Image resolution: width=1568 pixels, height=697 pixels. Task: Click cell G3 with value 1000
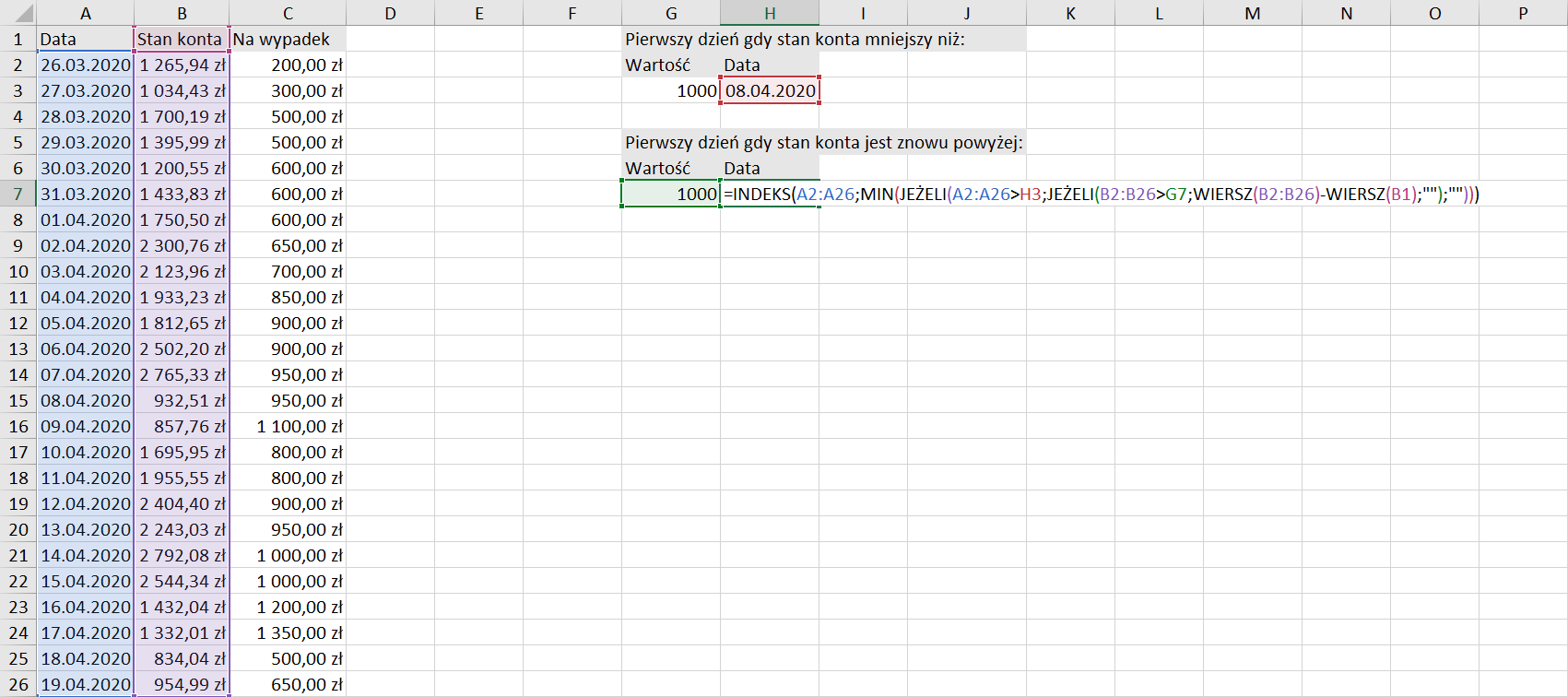[x=671, y=91]
